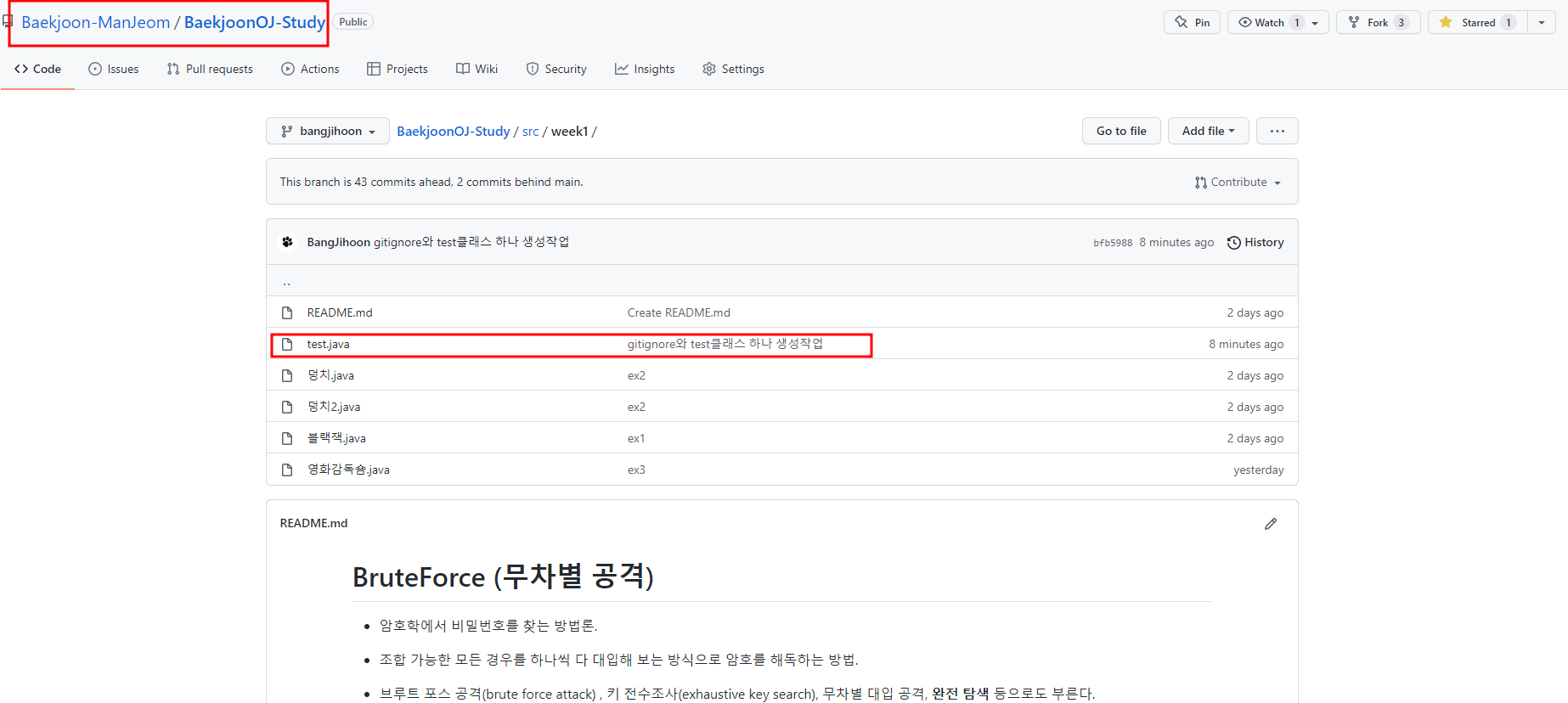Screen dimensions: 1568x703
Task: Click the star count 1
Action: click(1509, 22)
